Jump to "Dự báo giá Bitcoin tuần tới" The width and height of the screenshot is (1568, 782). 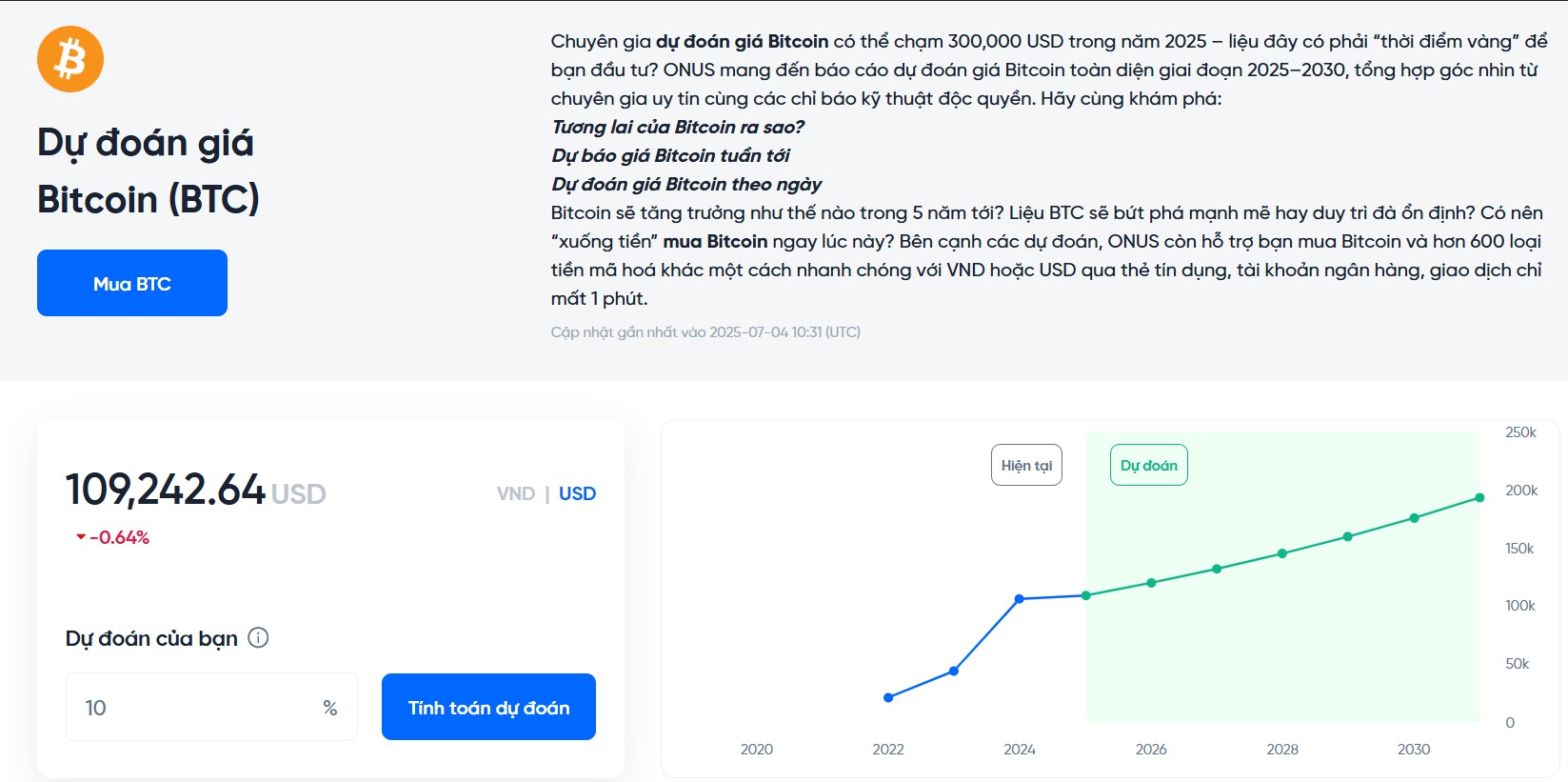coord(670,155)
